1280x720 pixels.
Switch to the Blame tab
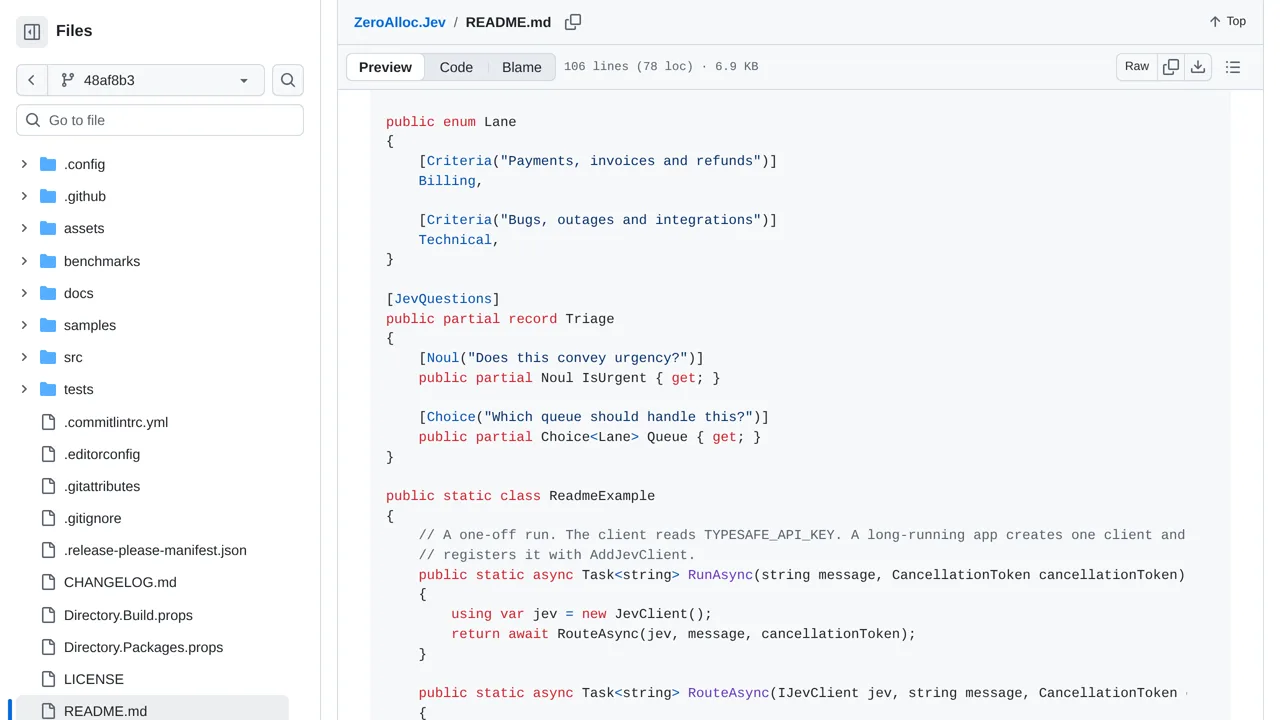click(522, 67)
